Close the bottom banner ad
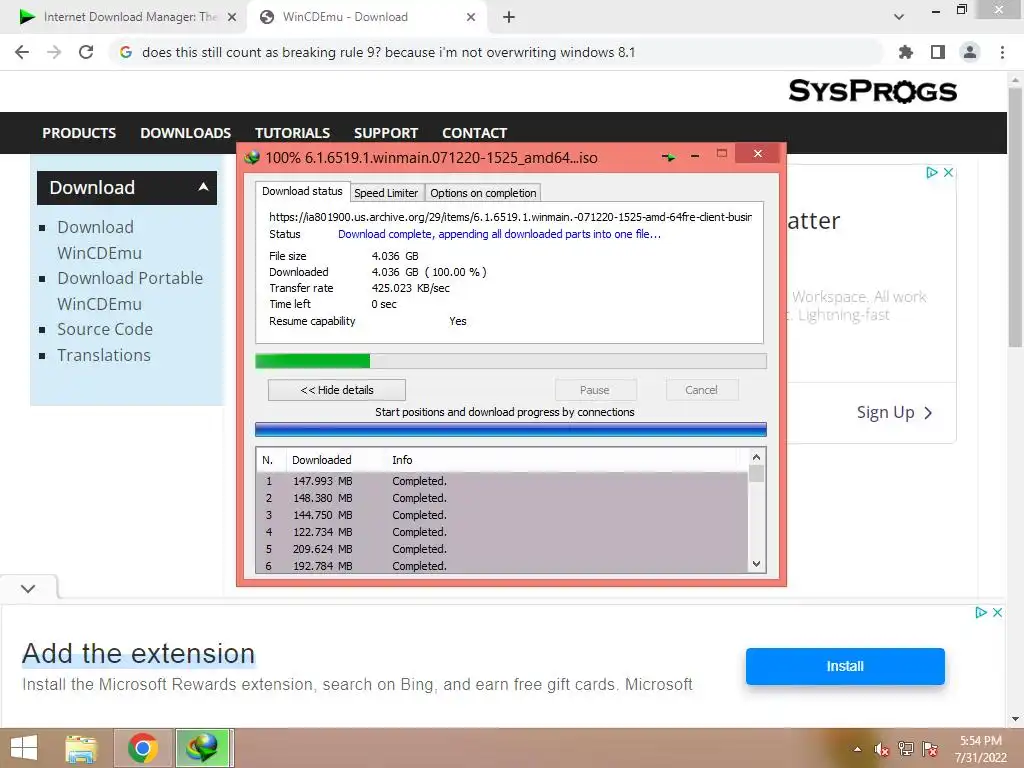 coord(997,613)
